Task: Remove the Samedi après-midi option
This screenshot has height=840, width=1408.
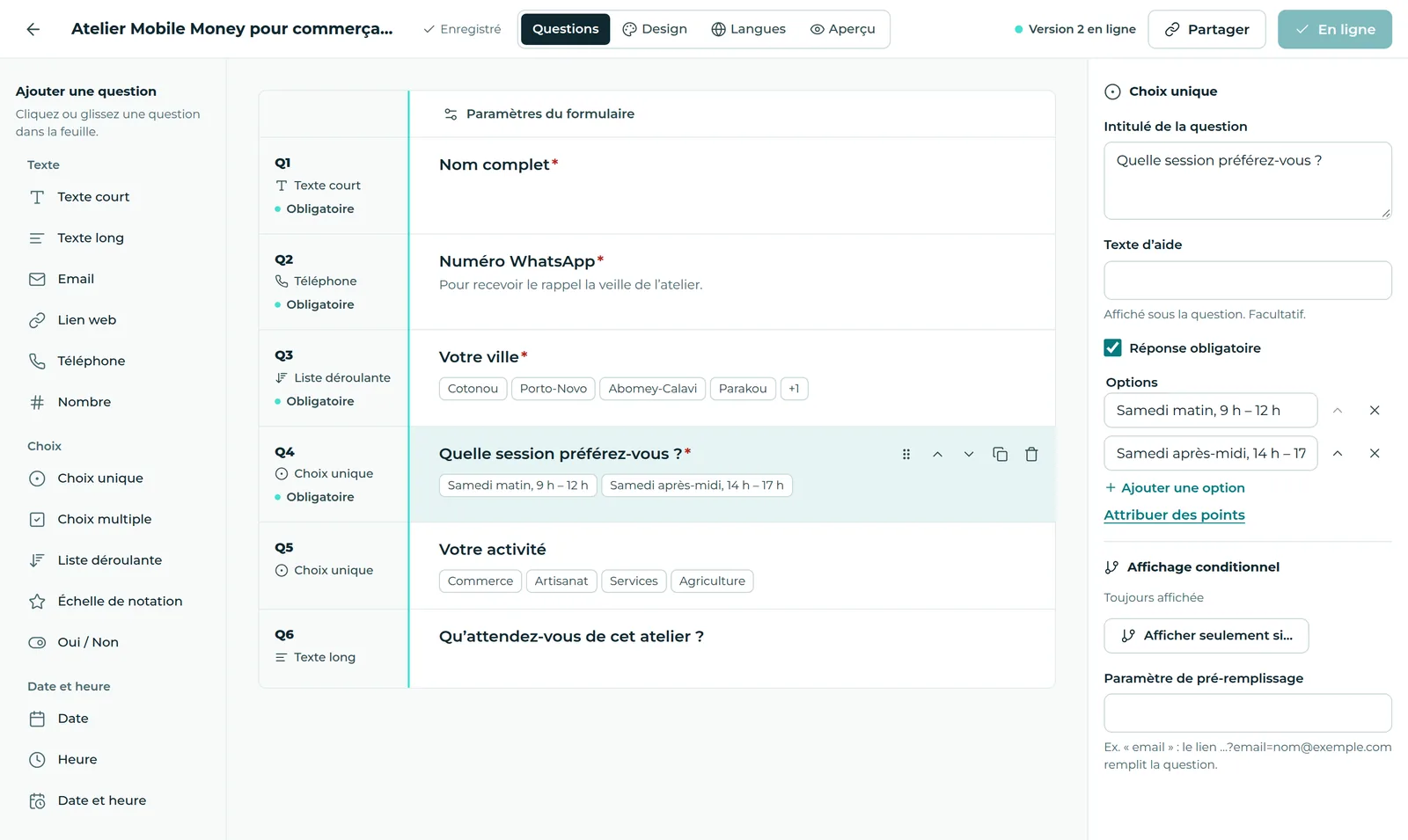Action: 1375,454
